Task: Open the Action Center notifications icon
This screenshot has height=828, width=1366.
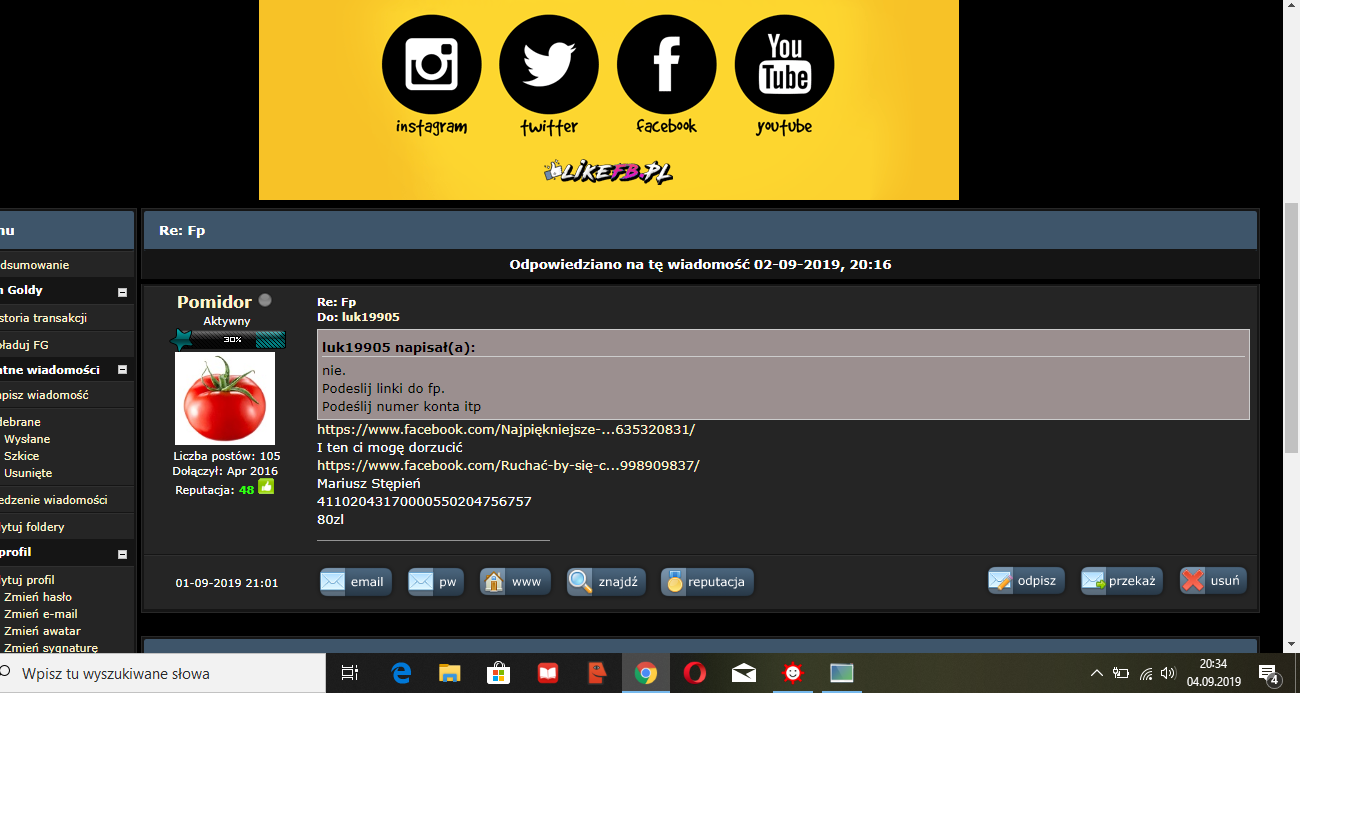Action: point(1269,674)
